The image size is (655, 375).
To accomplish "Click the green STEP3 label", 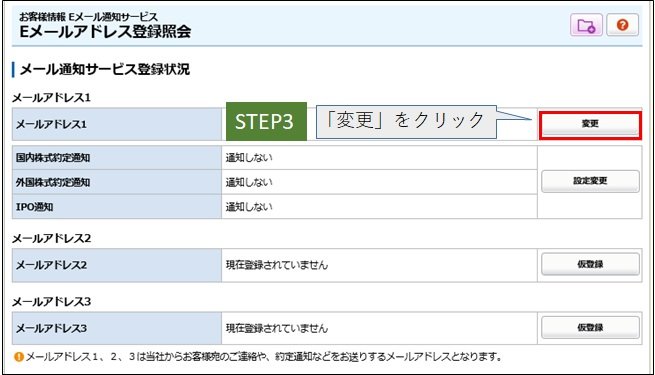I will [266, 122].
